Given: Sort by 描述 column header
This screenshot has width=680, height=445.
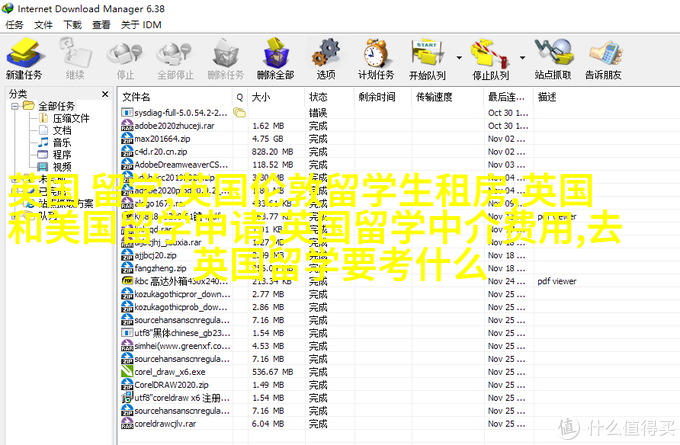Looking at the screenshot, I should 607,97.
